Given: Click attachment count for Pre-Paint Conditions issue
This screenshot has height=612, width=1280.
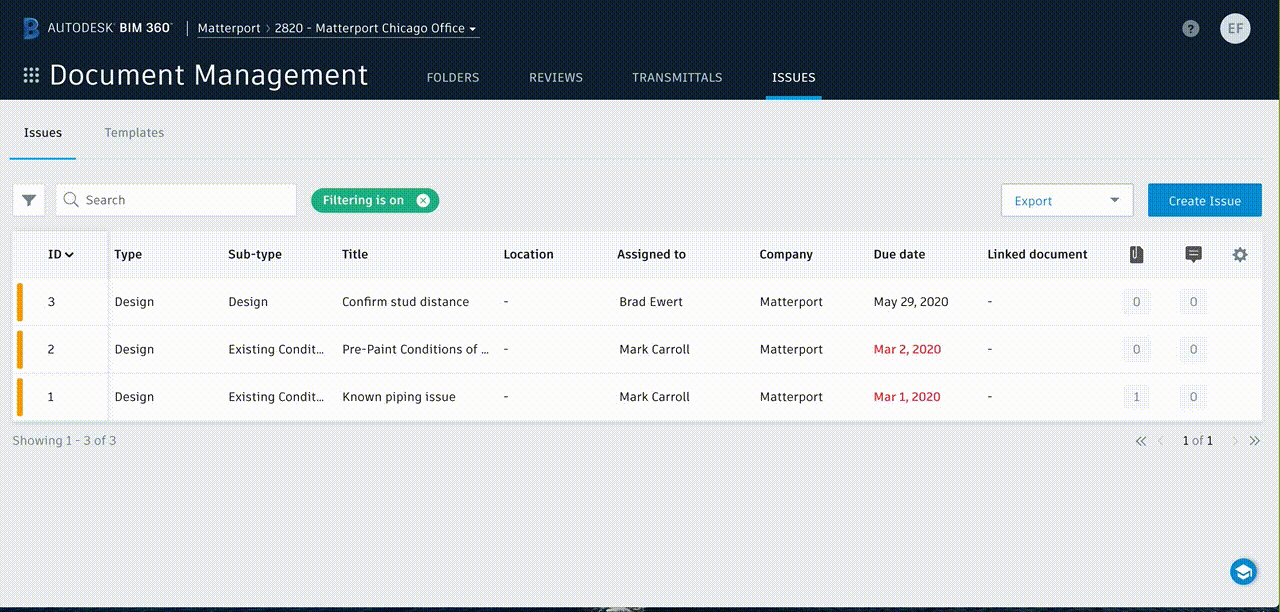Looking at the screenshot, I should [1136, 350].
